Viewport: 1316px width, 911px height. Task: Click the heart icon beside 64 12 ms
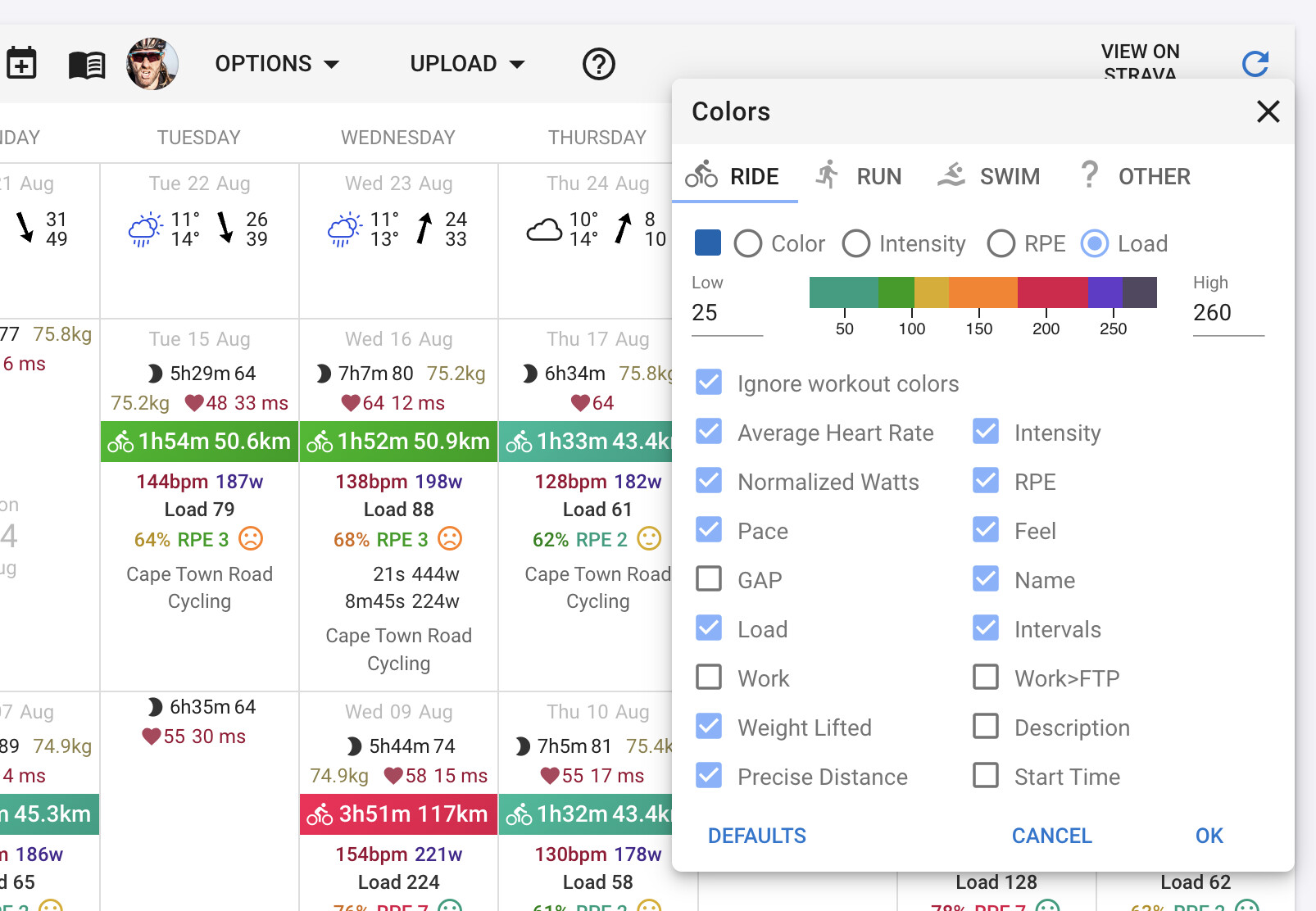point(351,403)
